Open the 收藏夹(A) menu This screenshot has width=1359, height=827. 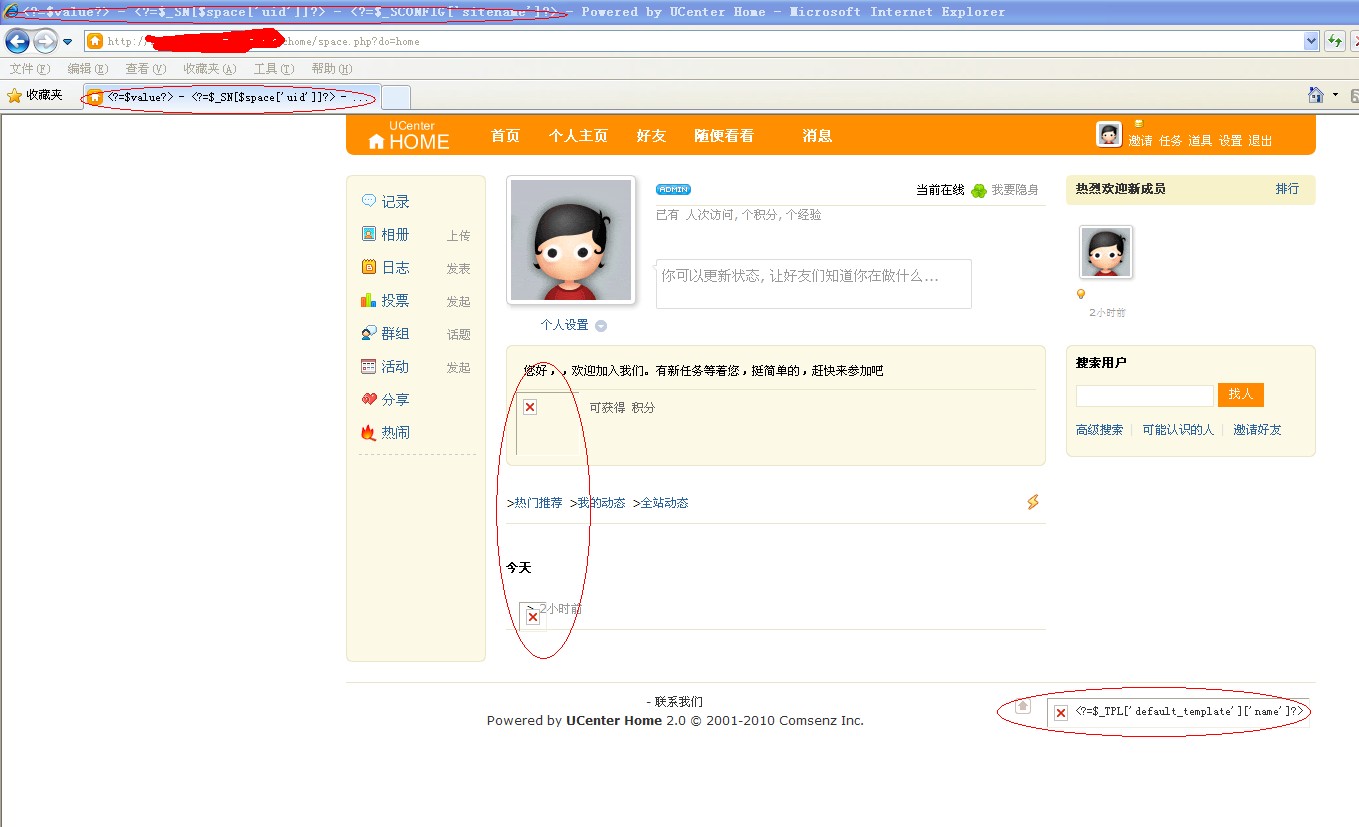click(209, 69)
